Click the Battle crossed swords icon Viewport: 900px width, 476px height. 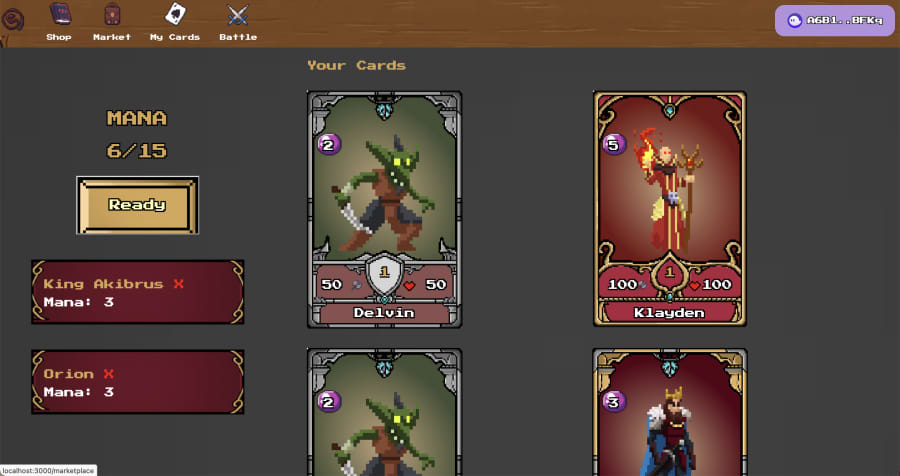click(238, 16)
